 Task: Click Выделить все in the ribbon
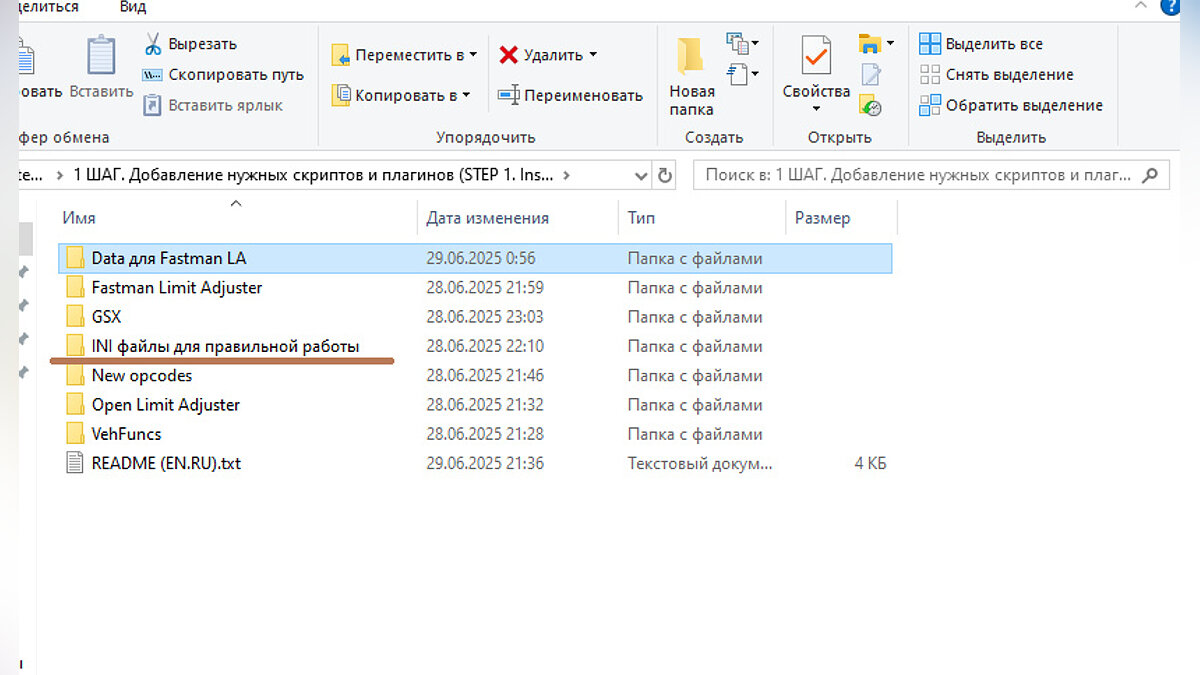pyautogui.click(x=993, y=44)
